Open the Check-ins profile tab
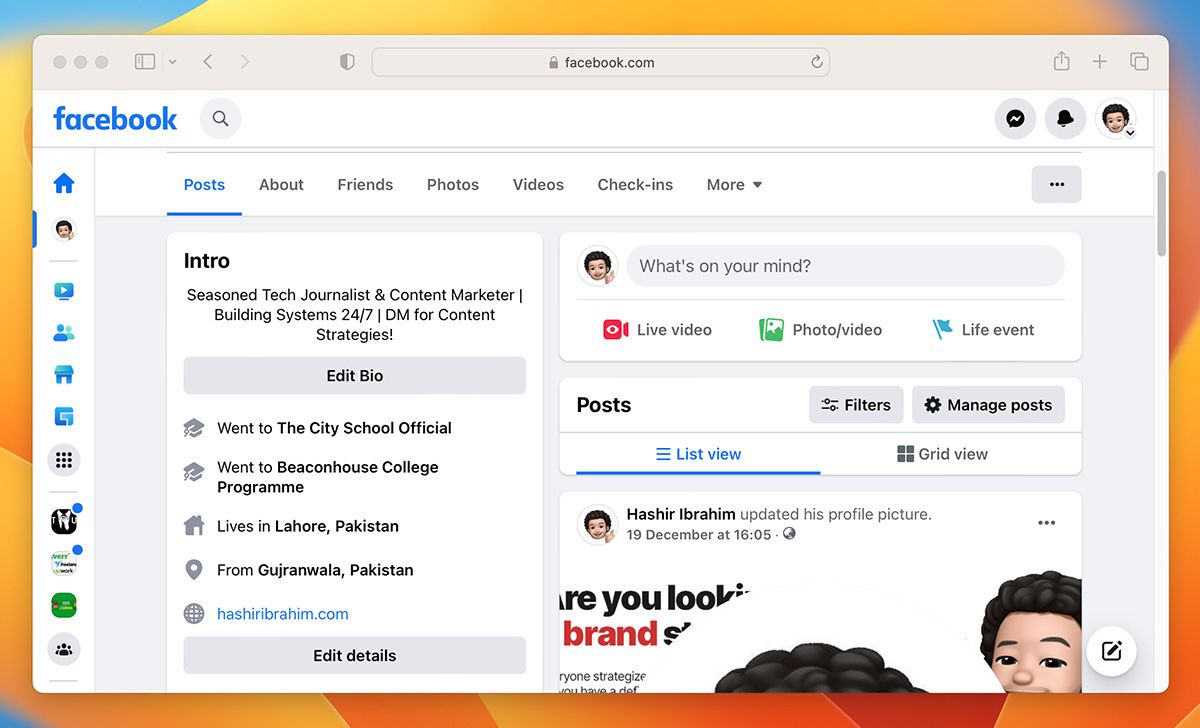1200x728 pixels. 635,185
